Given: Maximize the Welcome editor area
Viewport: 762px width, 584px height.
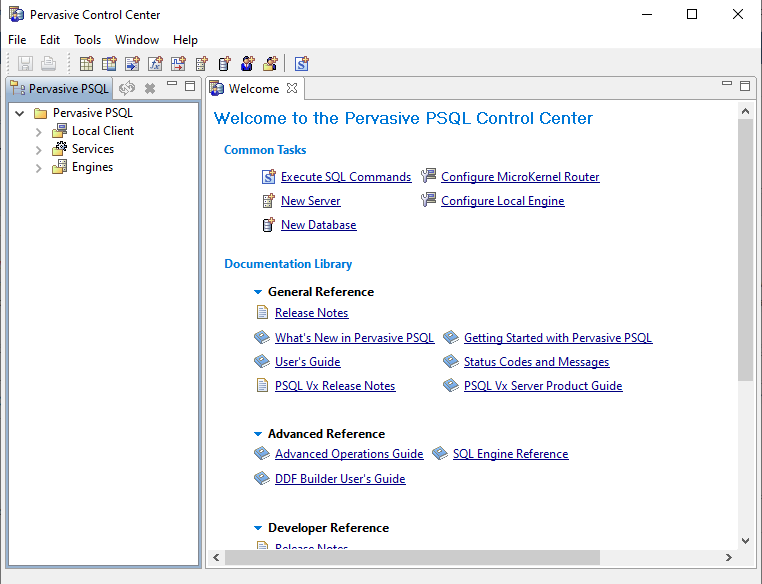Looking at the screenshot, I should coord(745,86).
